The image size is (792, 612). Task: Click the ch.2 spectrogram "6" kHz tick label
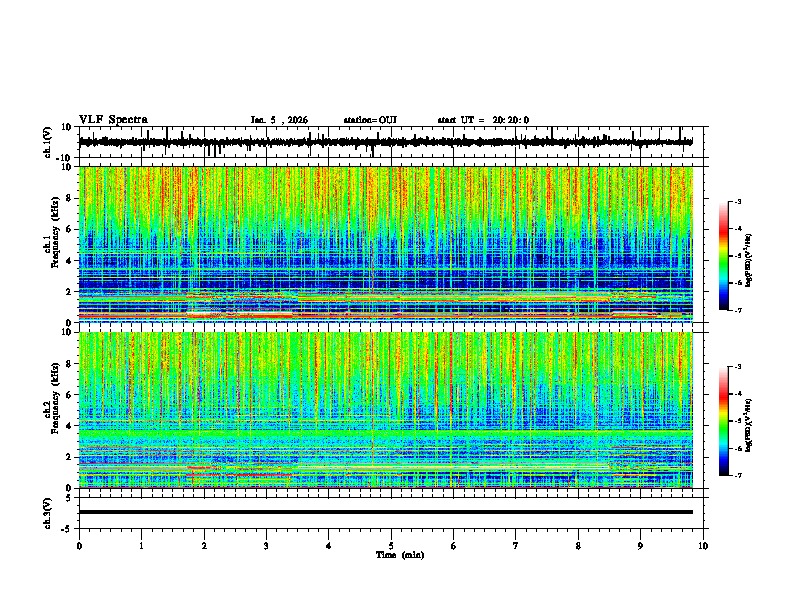[x=70, y=395]
